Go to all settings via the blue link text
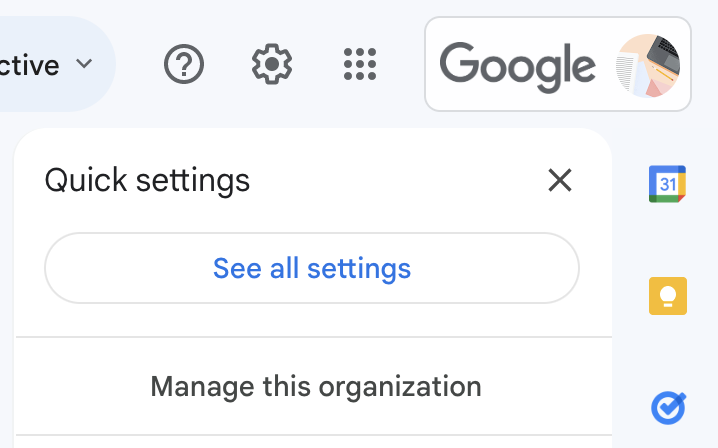Viewport: 718px width, 448px height. point(312,268)
